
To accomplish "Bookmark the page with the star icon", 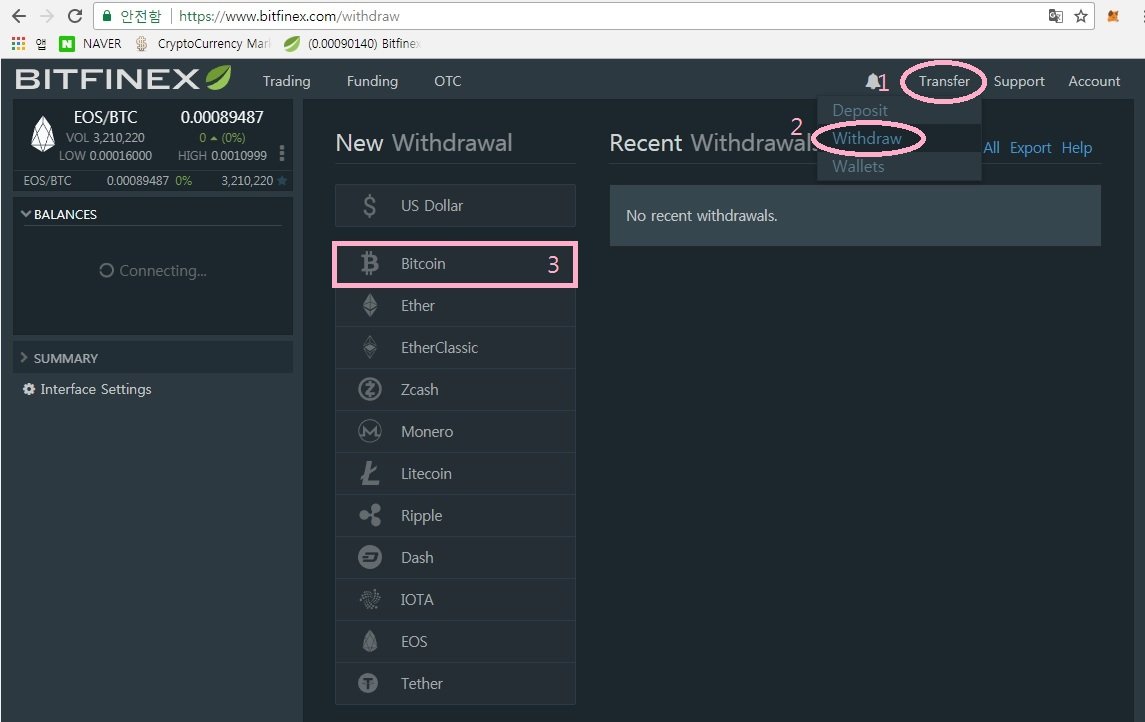I will point(1081,16).
